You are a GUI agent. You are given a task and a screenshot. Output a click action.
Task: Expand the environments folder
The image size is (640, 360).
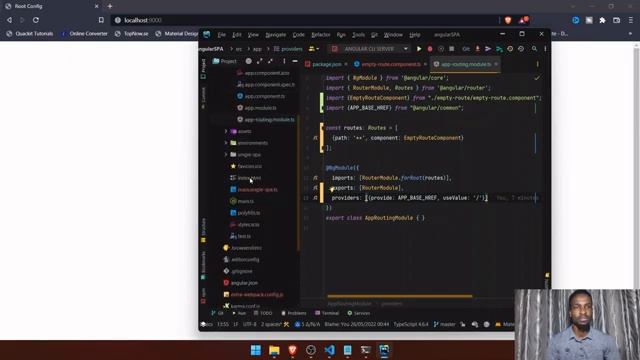point(226,143)
